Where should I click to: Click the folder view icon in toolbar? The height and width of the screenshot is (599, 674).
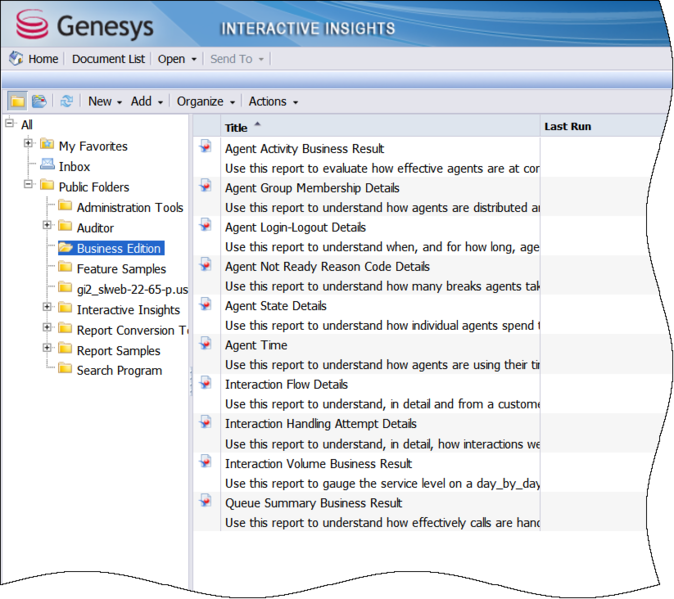tap(17, 101)
